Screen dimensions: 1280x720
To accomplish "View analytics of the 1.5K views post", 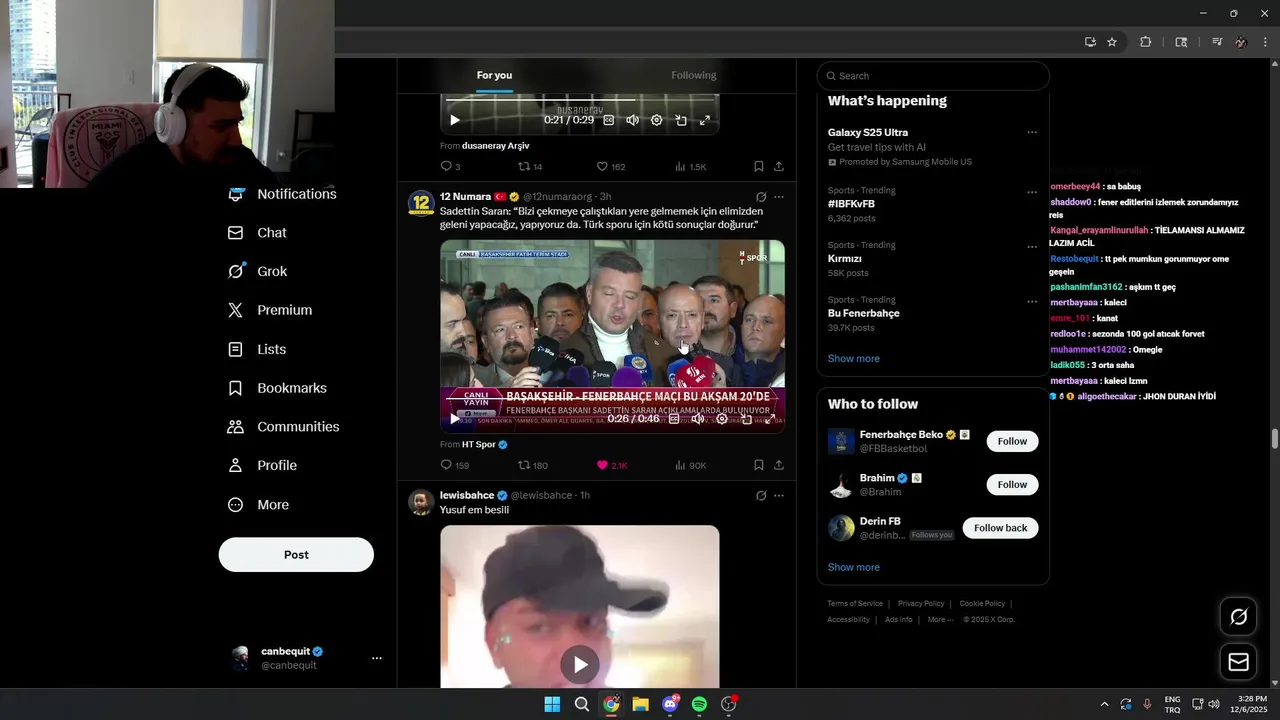I will click(x=691, y=167).
